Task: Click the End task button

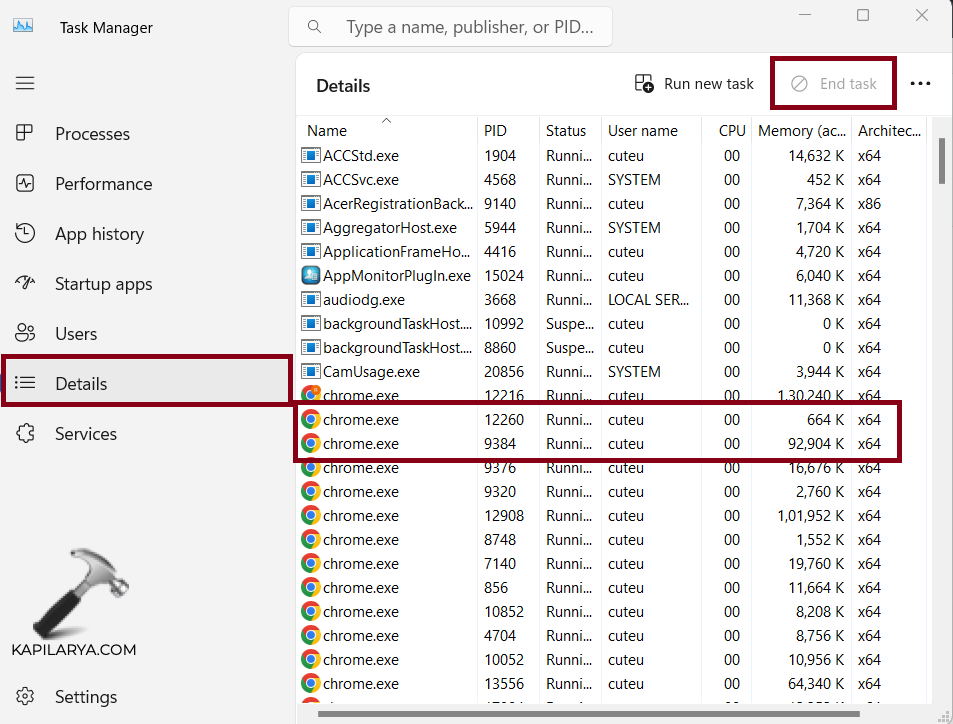Action: point(833,84)
